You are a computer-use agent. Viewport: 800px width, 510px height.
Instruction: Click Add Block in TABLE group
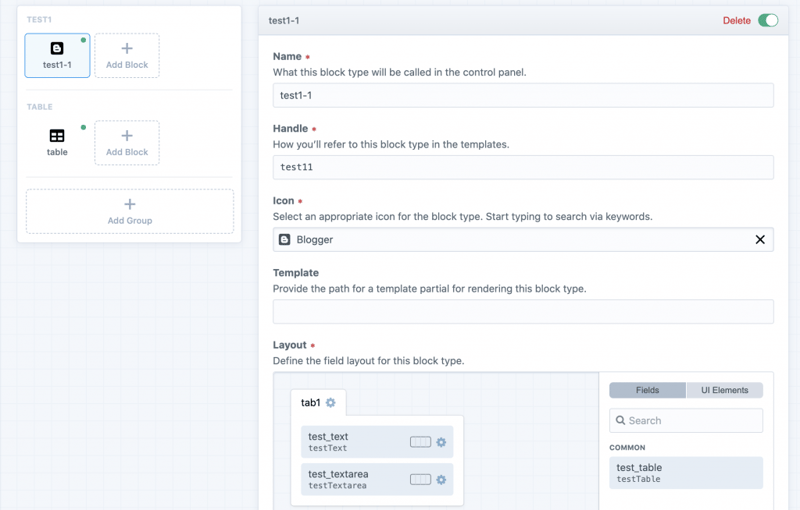[127, 143]
